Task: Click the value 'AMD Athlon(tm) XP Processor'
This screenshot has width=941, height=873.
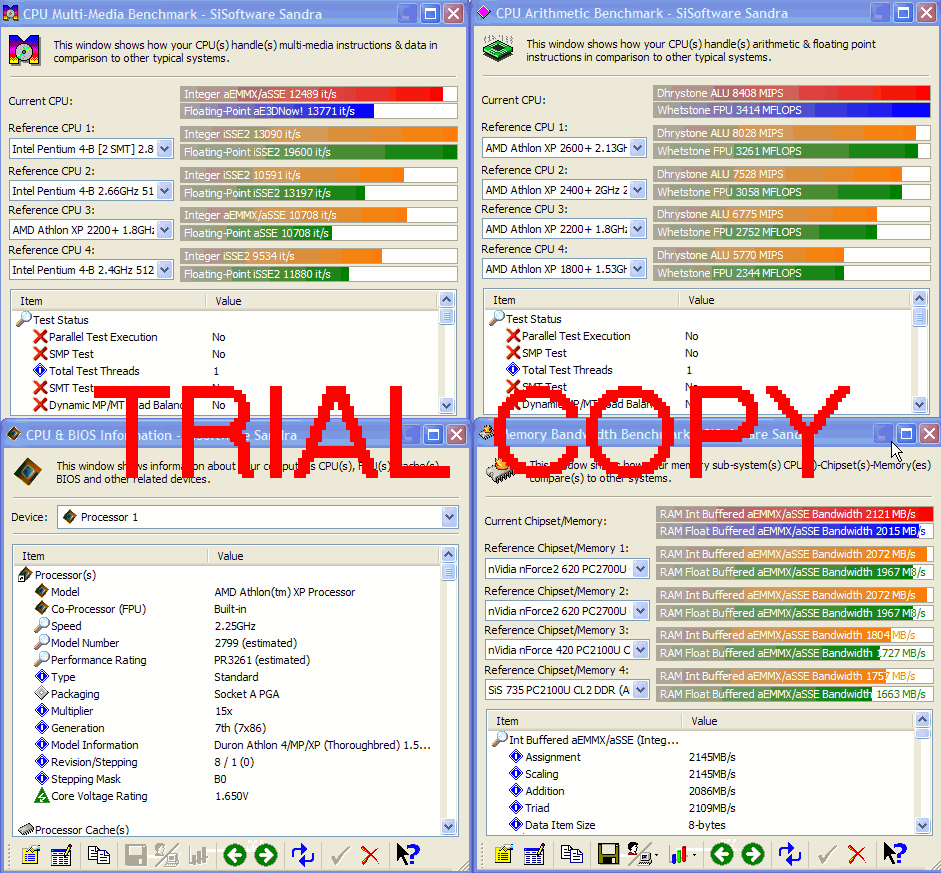Action: click(284, 592)
